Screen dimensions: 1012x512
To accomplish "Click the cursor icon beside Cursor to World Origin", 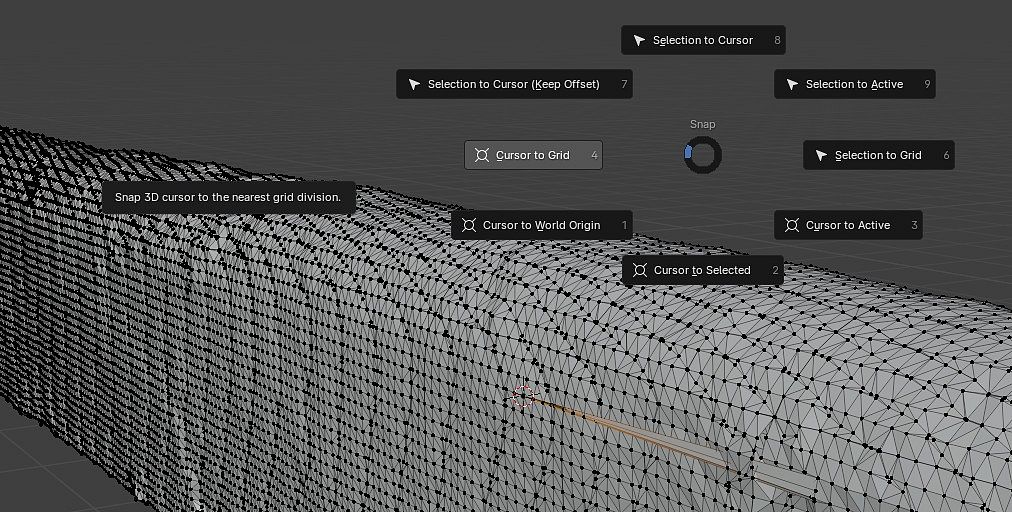I will pos(469,226).
